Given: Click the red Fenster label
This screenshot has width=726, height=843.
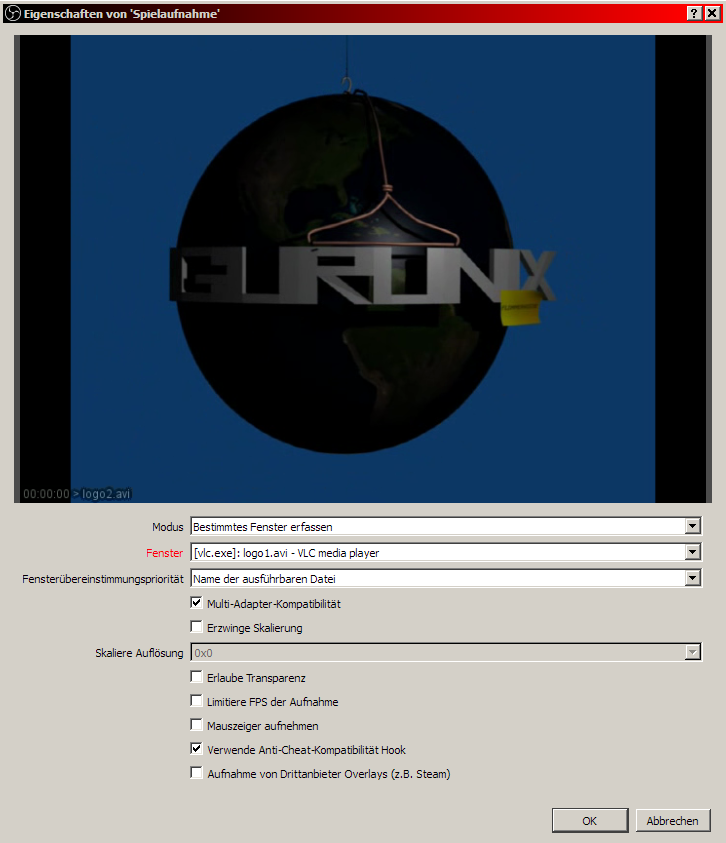Looking at the screenshot, I should 165,553.
